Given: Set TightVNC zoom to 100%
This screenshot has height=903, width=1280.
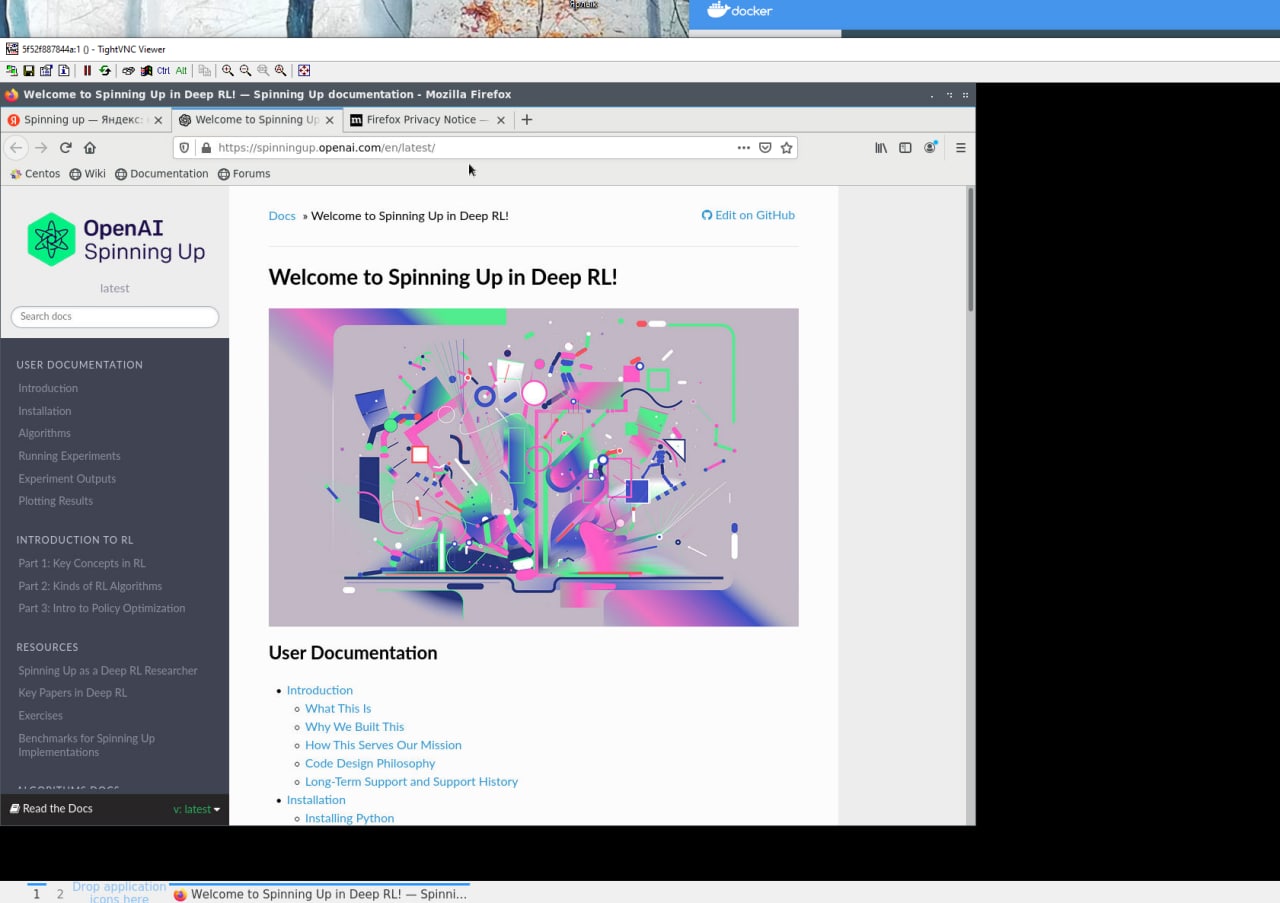Looking at the screenshot, I should coord(263,71).
